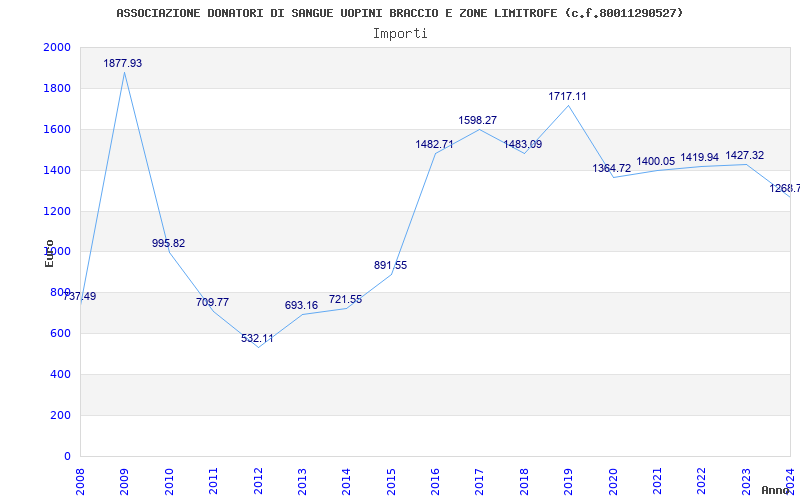800x500 pixels.
Task: Click the 2013 x-axis label
Action: pos(302,481)
